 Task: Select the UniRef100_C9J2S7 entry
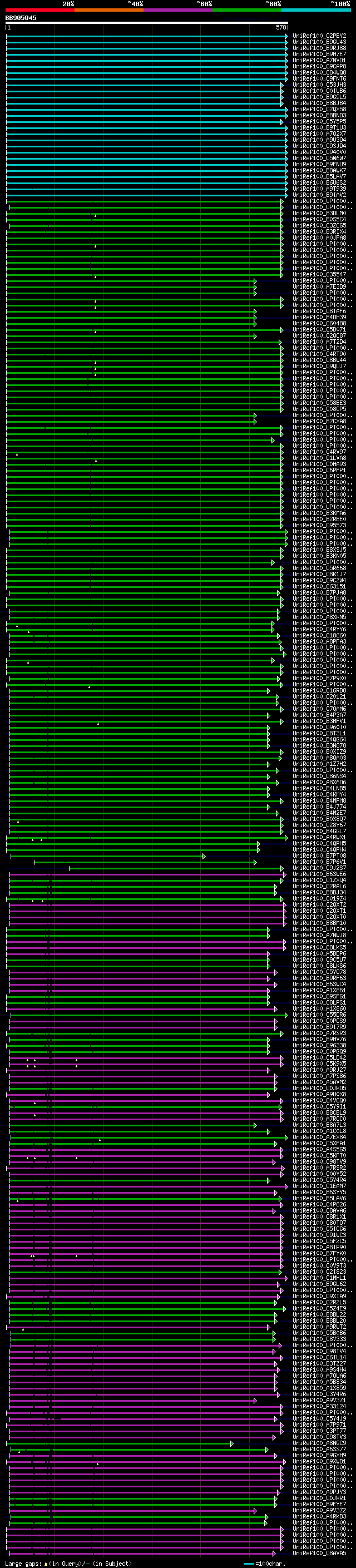pos(319,868)
